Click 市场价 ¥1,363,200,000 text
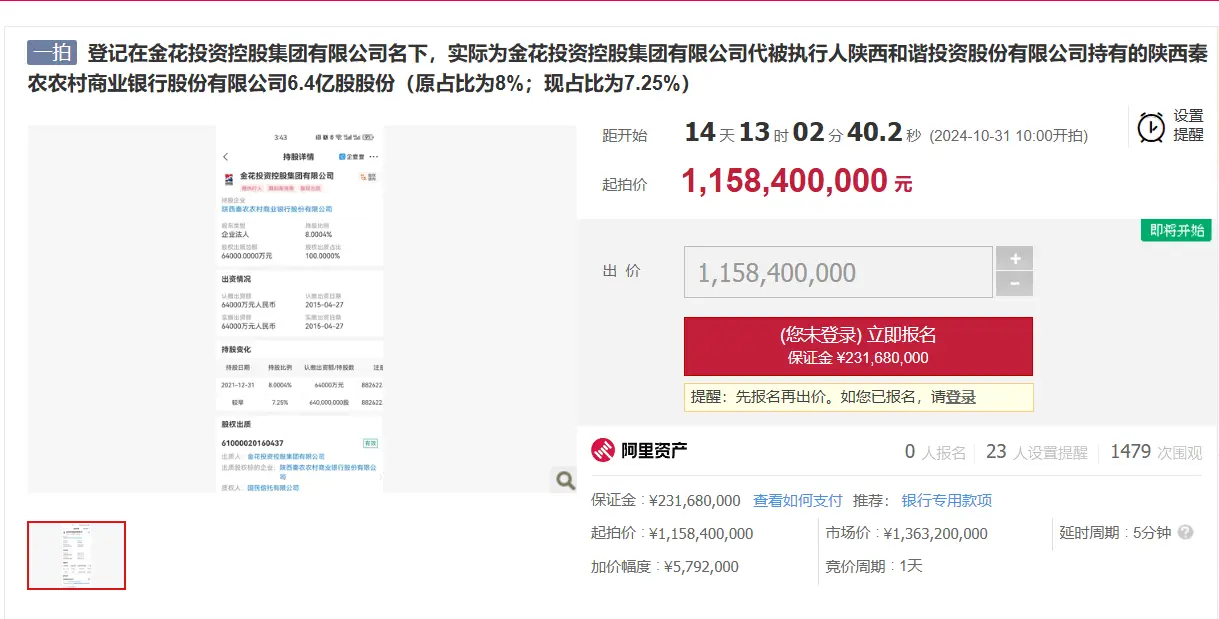 click(x=907, y=534)
